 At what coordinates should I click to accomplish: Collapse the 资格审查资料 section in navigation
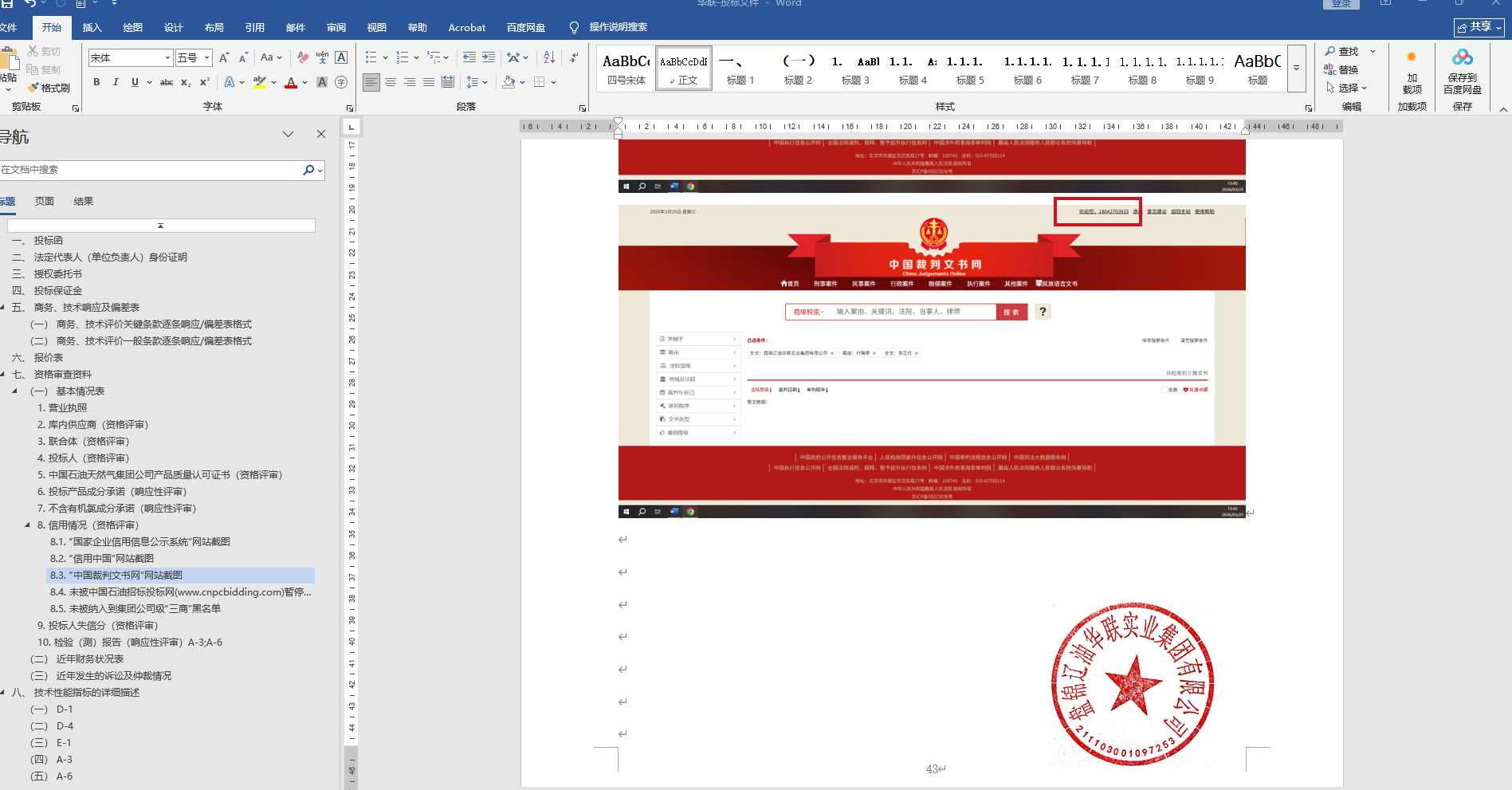3,375
